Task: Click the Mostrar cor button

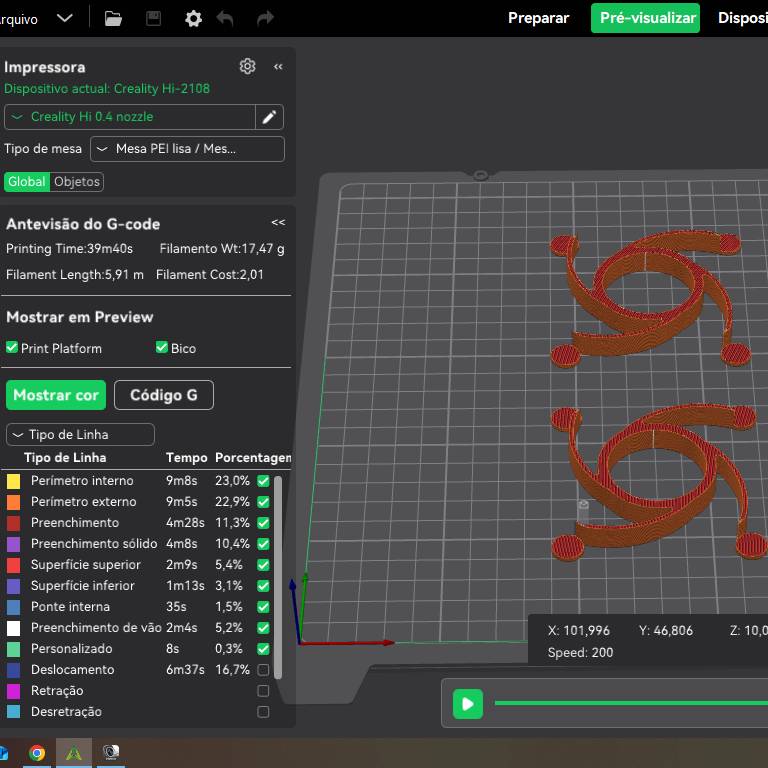Action: pos(56,395)
